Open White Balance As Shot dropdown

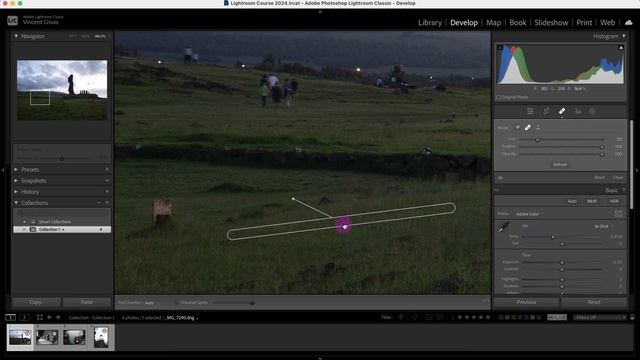pyautogui.click(x=602, y=226)
